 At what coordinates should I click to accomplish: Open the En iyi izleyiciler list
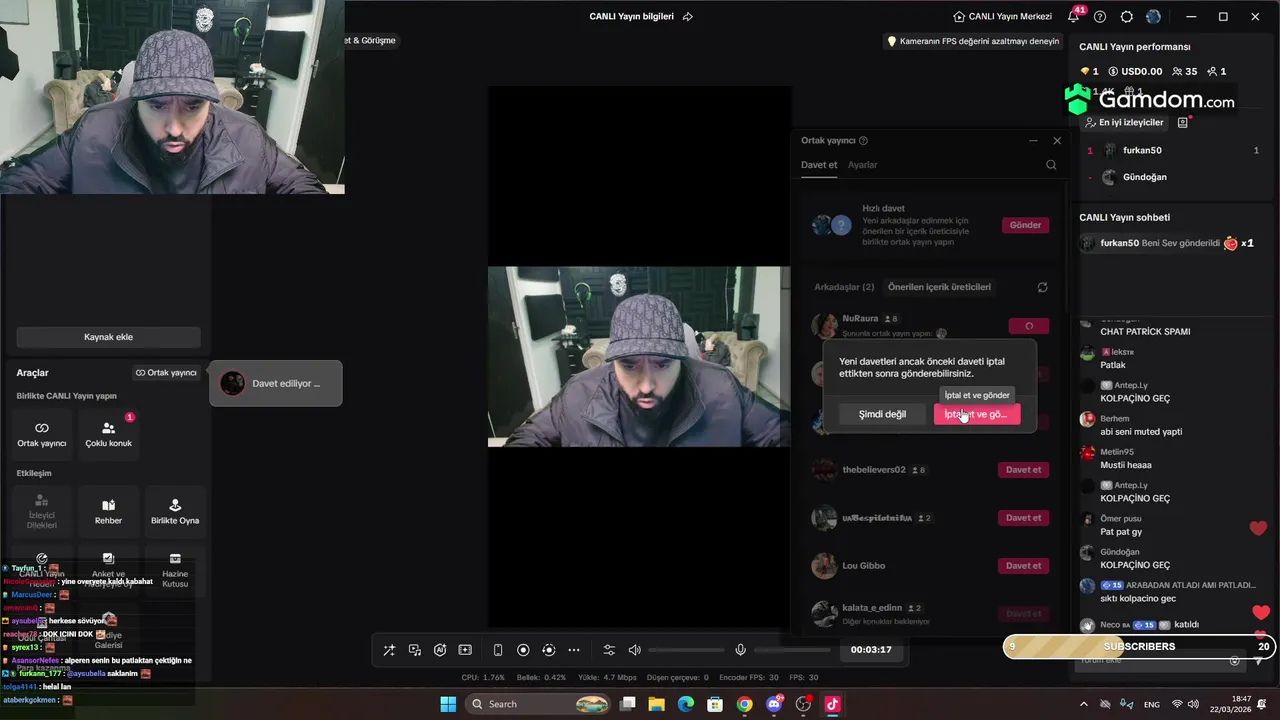[x=1124, y=122]
